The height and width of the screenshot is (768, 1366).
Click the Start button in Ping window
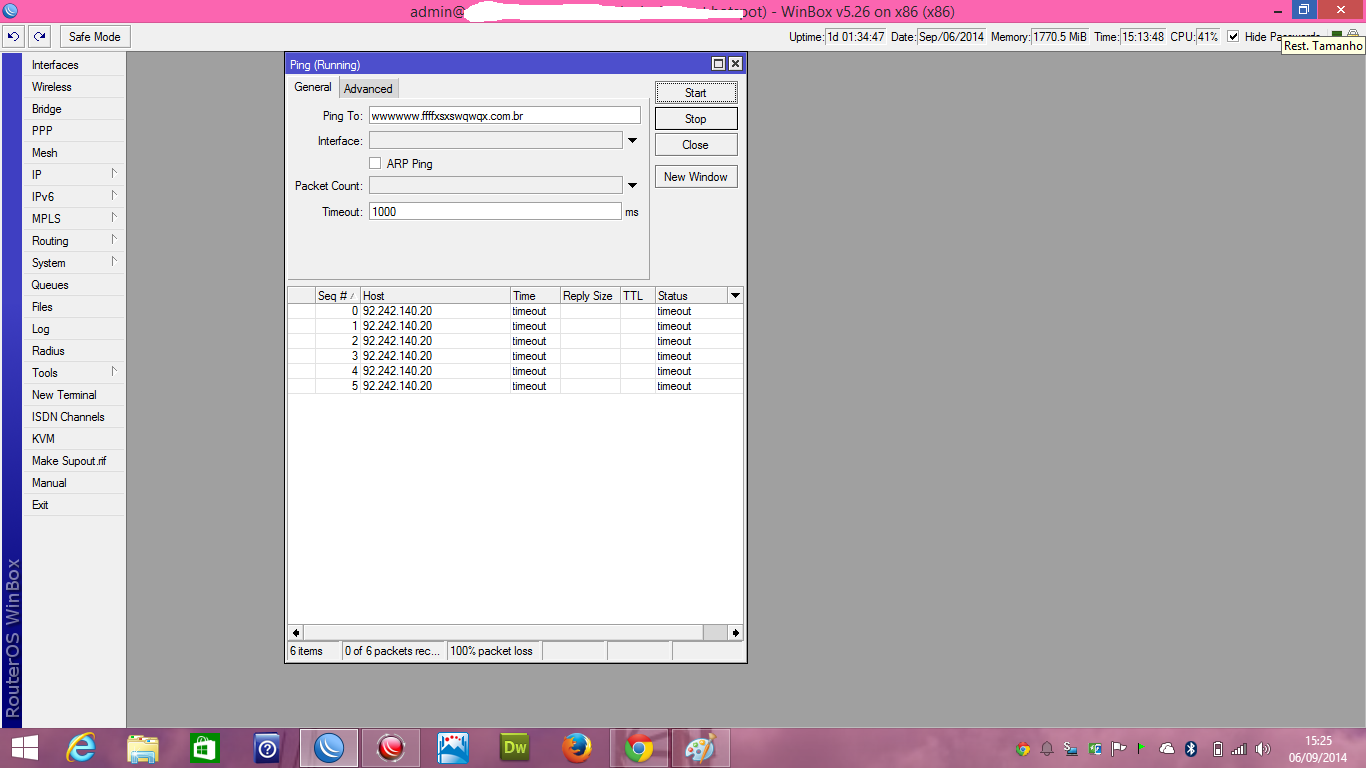[x=696, y=93]
